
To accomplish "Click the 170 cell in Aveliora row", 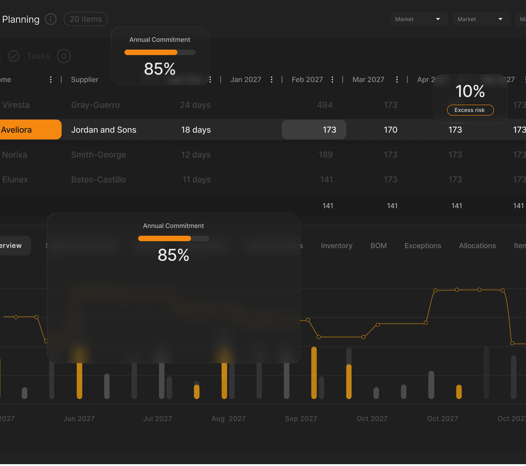I will 390,130.
